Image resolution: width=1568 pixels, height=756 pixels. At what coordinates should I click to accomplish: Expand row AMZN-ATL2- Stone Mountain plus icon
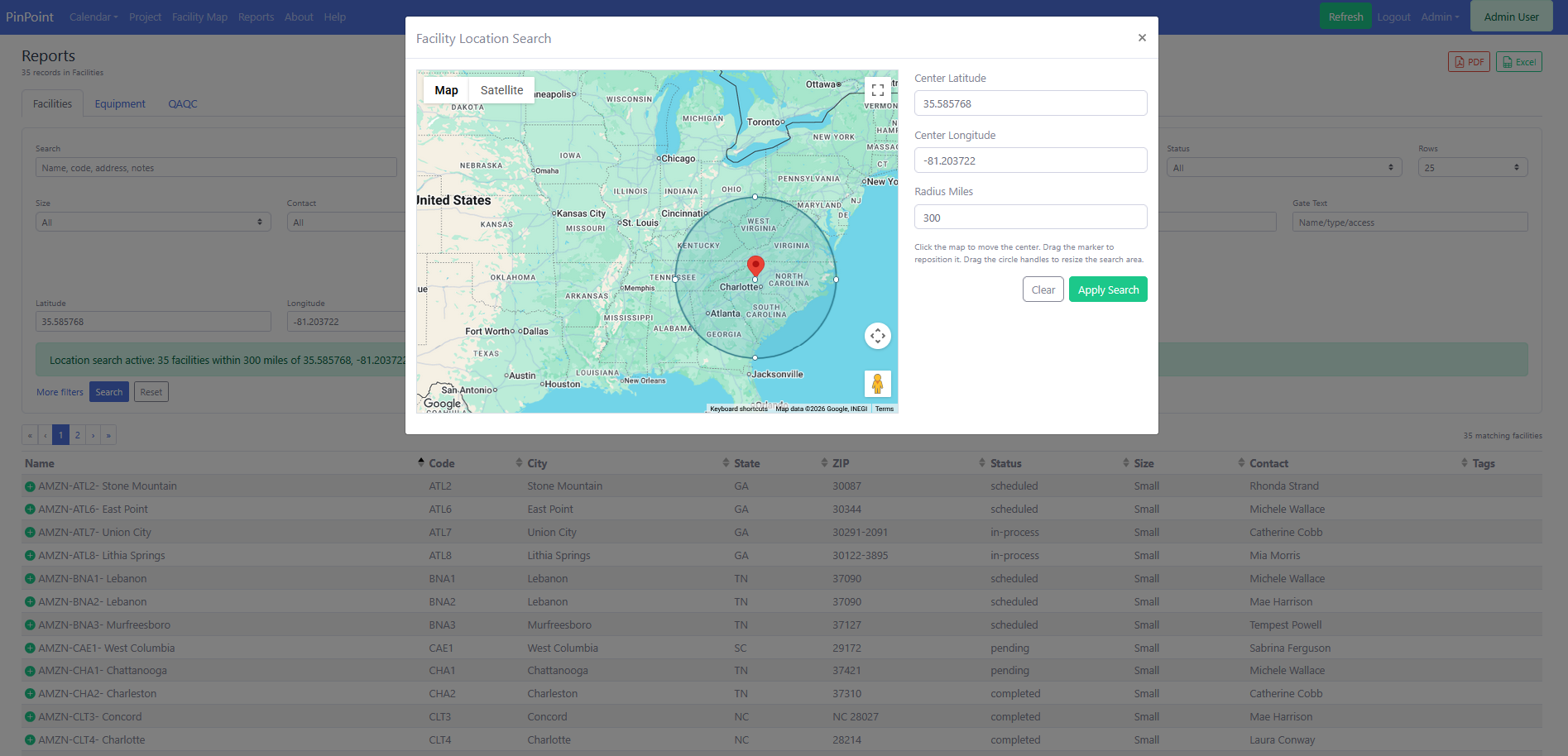(x=30, y=486)
